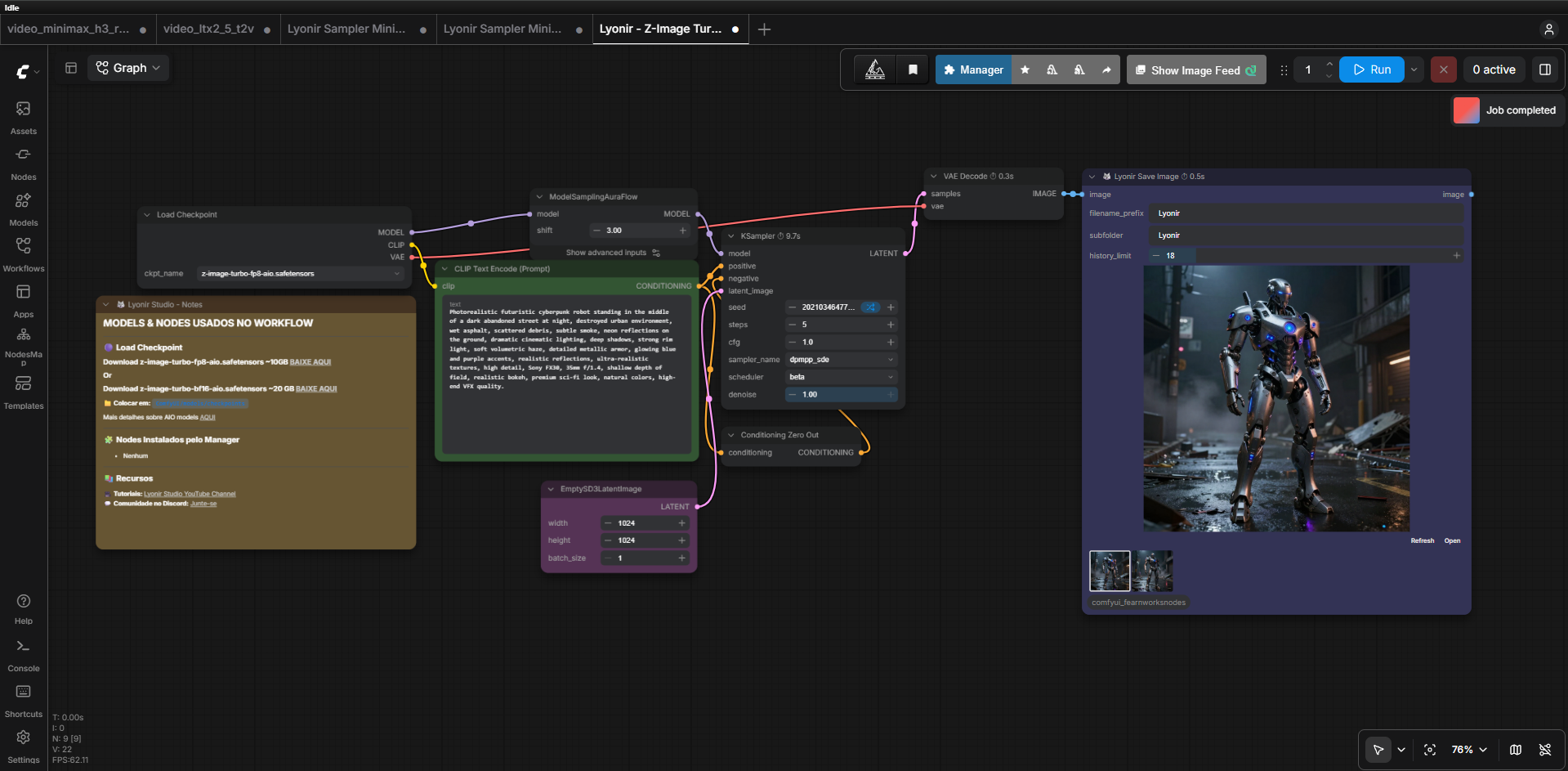
Task: Click the bookmark icon in top toolbar
Action: [913, 69]
